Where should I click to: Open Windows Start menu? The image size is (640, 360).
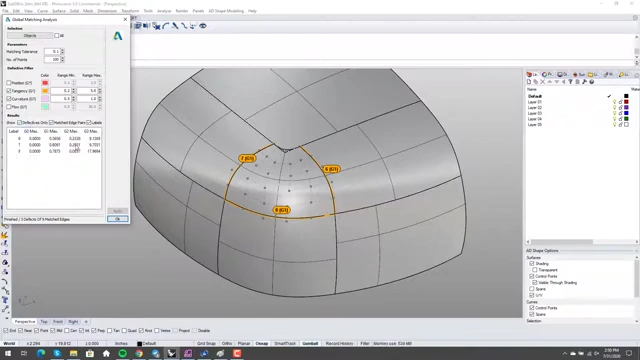point(8,353)
